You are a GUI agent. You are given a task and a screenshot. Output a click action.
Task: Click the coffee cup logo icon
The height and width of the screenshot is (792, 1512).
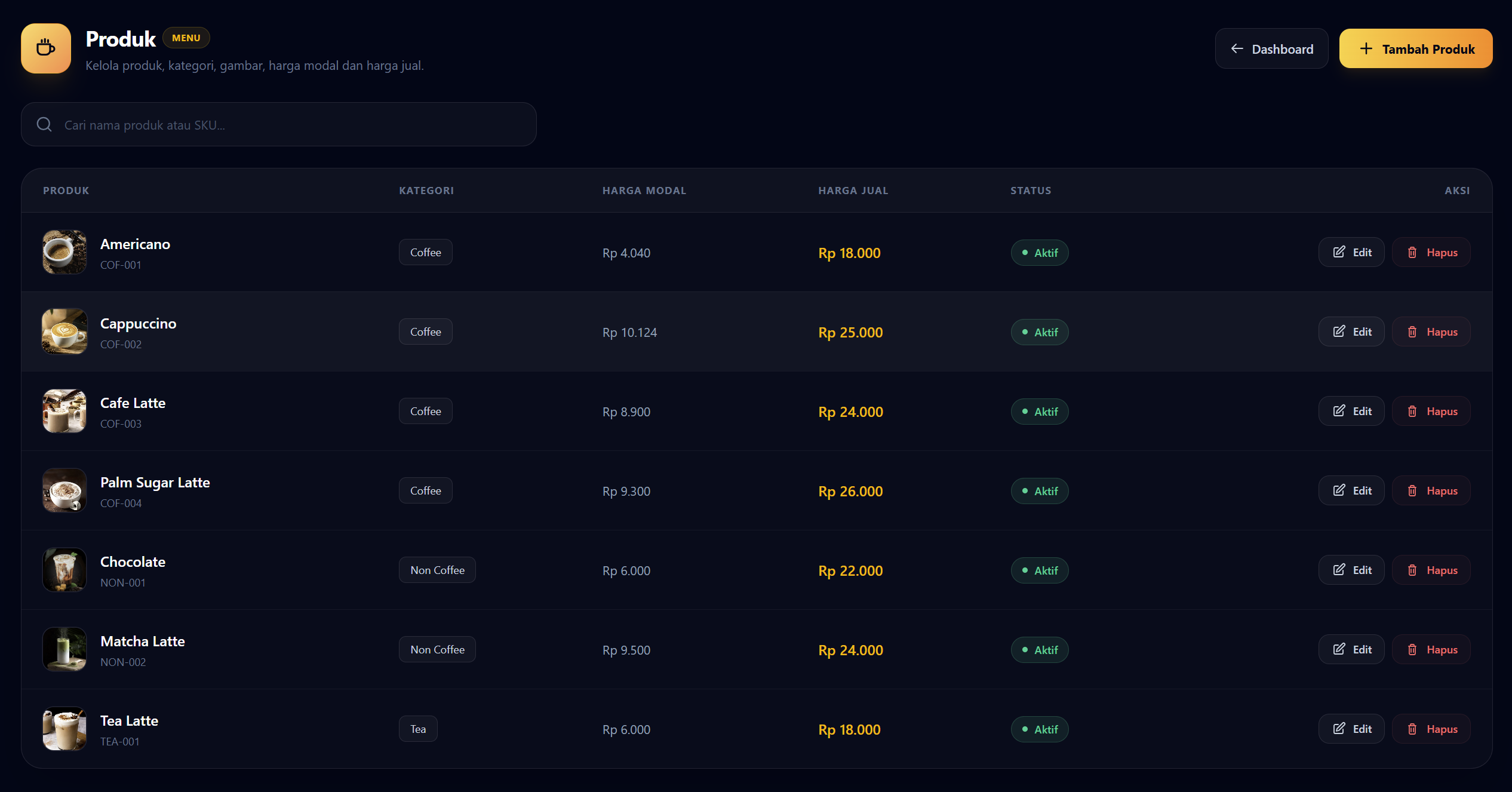[46, 48]
